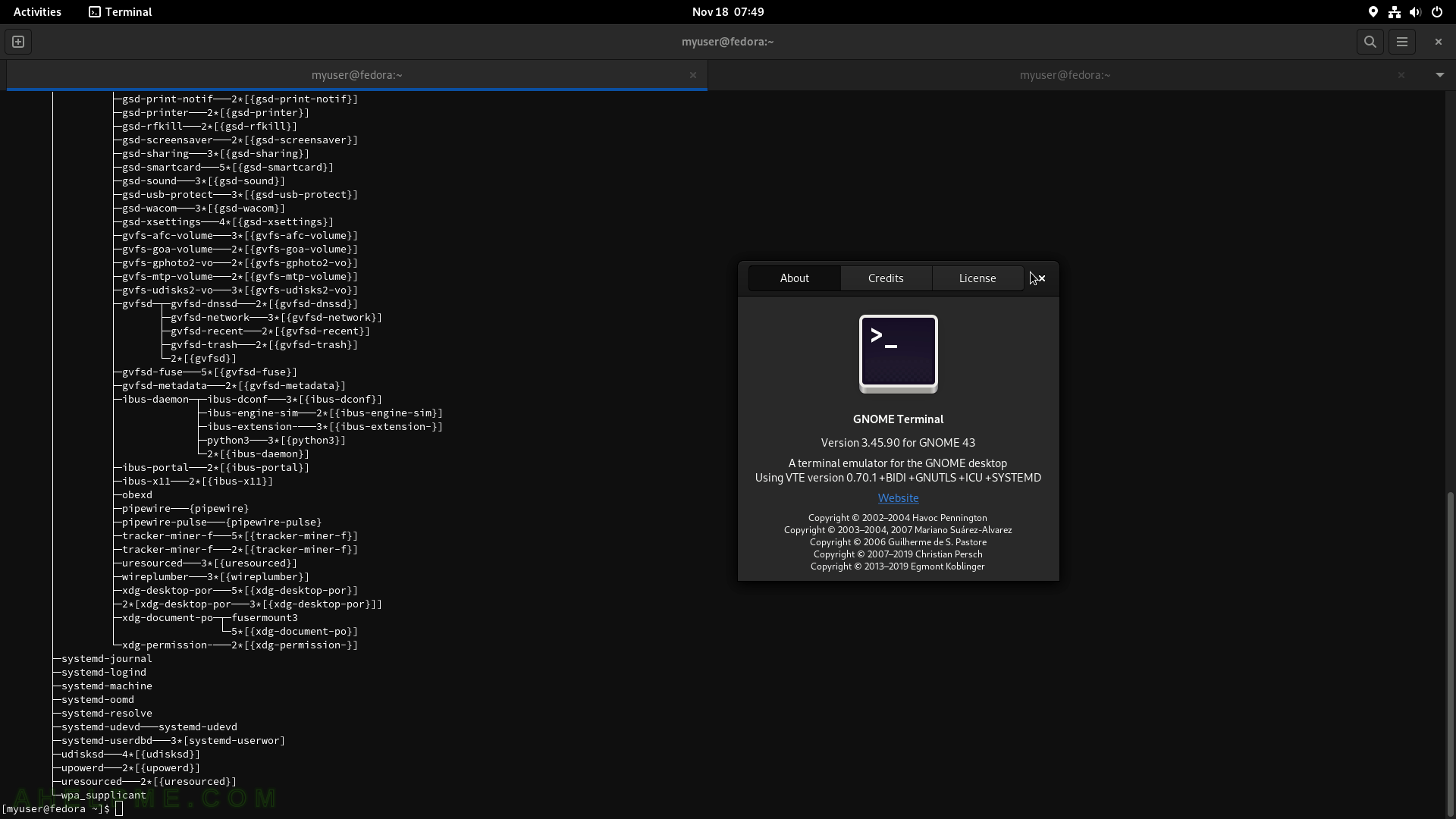Click the Mariano Suárez-Alvarez copyright line

[898, 530]
